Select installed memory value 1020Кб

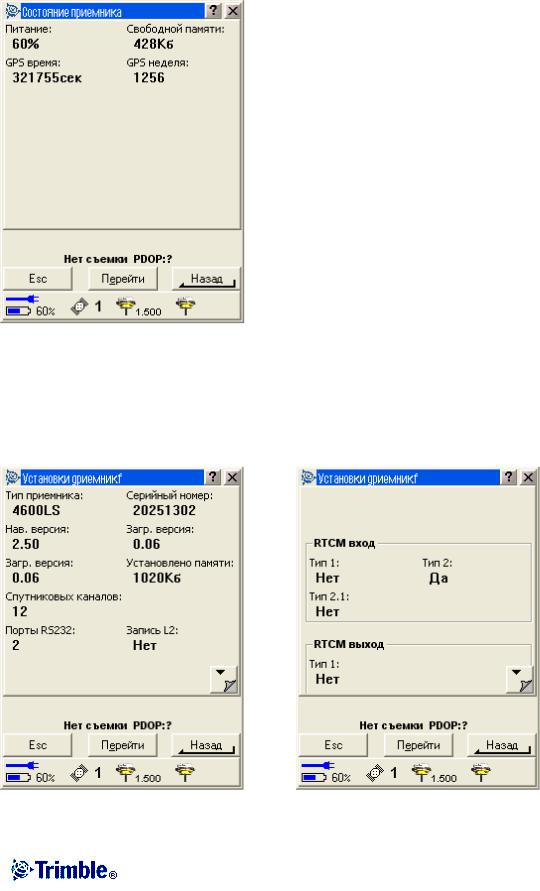tap(156, 578)
